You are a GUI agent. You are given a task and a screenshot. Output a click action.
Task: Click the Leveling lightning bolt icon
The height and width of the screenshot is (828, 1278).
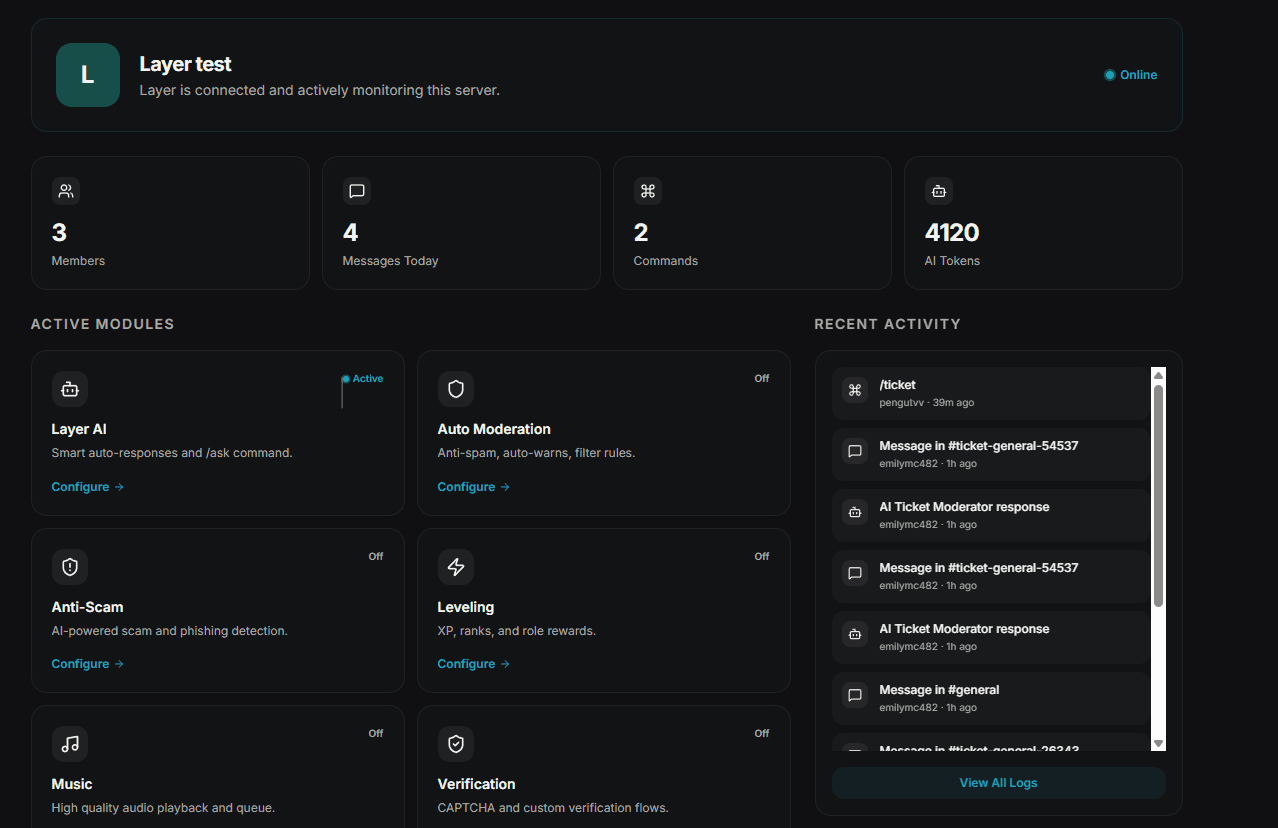point(456,567)
